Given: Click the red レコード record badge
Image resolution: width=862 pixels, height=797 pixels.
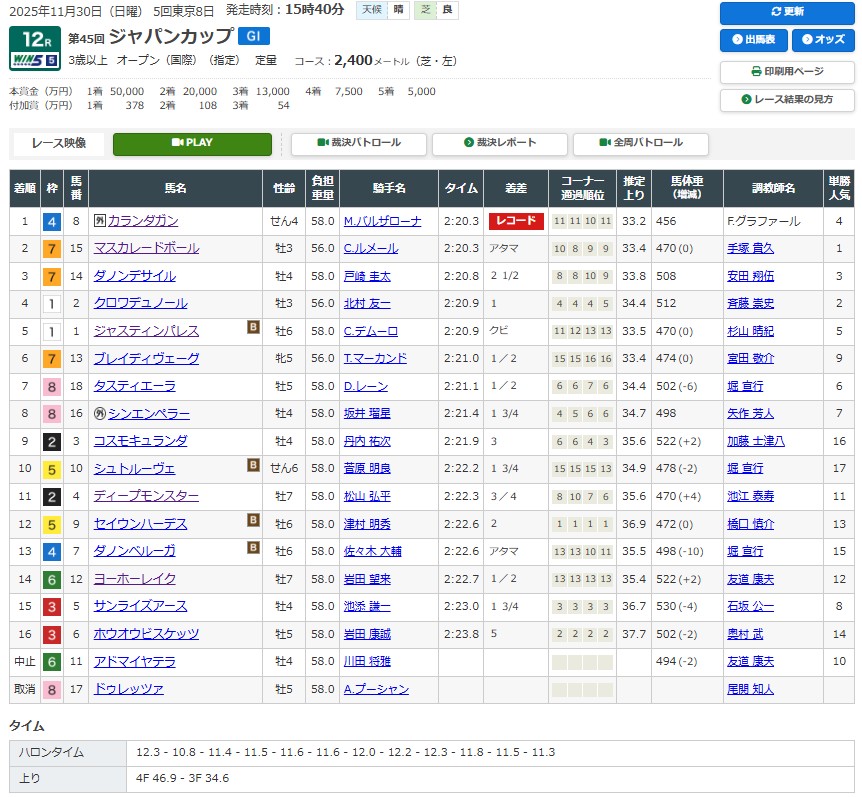Looking at the screenshot, I should point(516,221).
